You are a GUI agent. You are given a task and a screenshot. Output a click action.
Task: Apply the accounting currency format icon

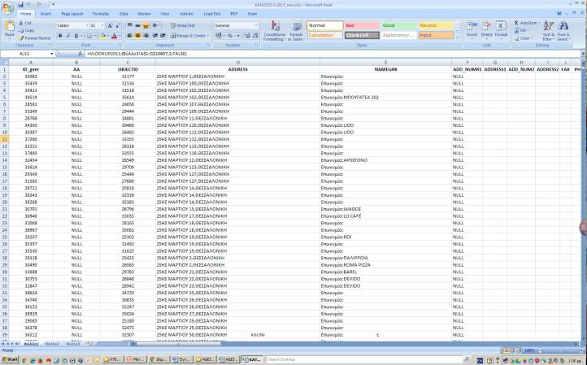pyautogui.click(x=219, y=36)
